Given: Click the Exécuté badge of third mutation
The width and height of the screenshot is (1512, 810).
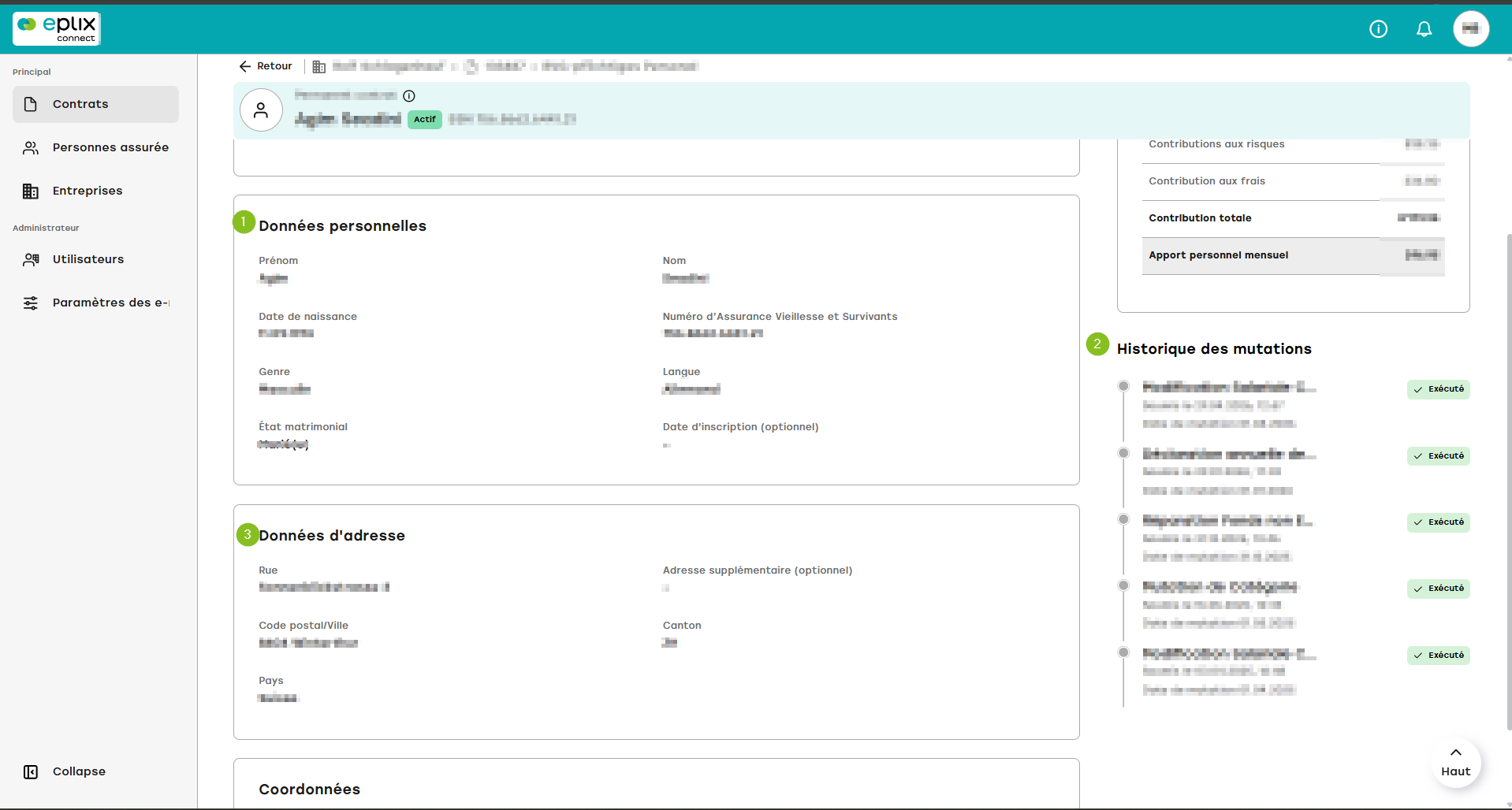Looking at the screenshot, I should pos(1439,522).
